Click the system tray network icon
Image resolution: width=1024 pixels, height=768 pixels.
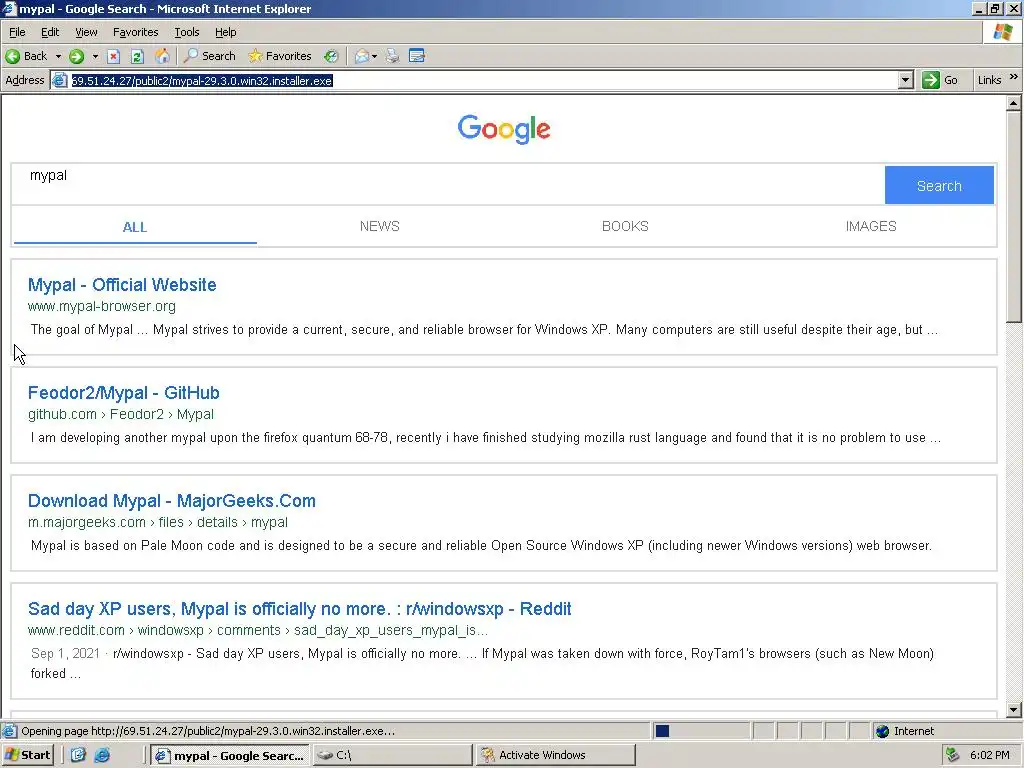coord(953,755)
